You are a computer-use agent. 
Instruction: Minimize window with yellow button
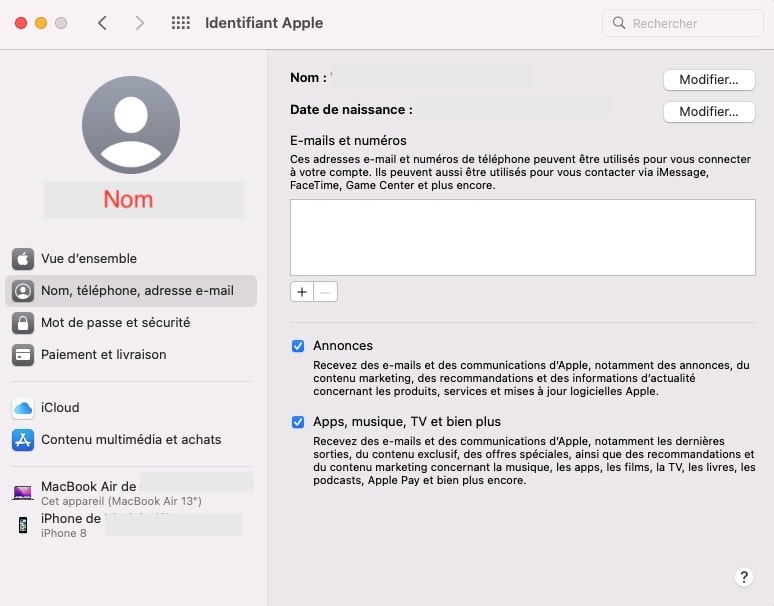(41, 23)
